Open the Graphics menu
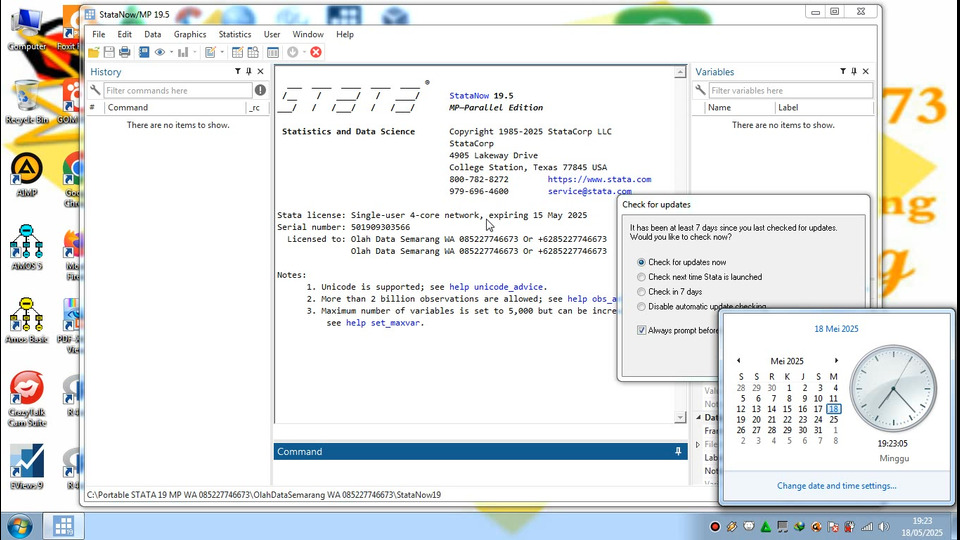Screen dimensions: 960x540 click(x=190, y=34)
